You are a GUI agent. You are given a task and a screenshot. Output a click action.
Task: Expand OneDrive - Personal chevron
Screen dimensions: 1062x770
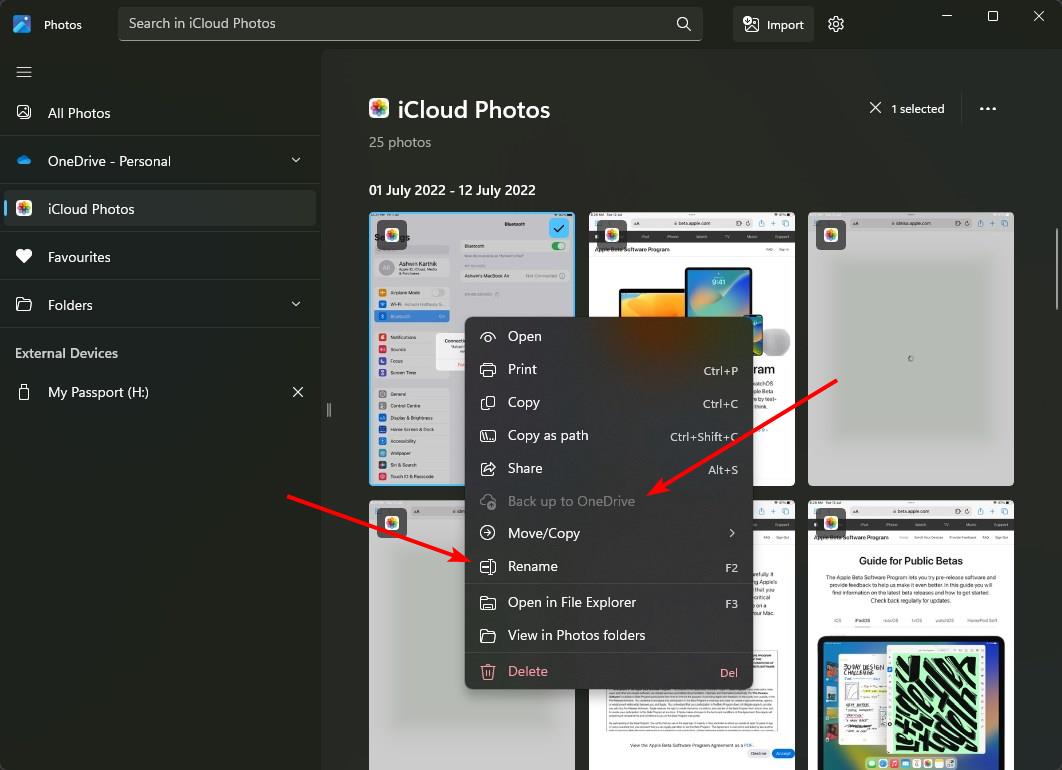(x=296, y=161)
